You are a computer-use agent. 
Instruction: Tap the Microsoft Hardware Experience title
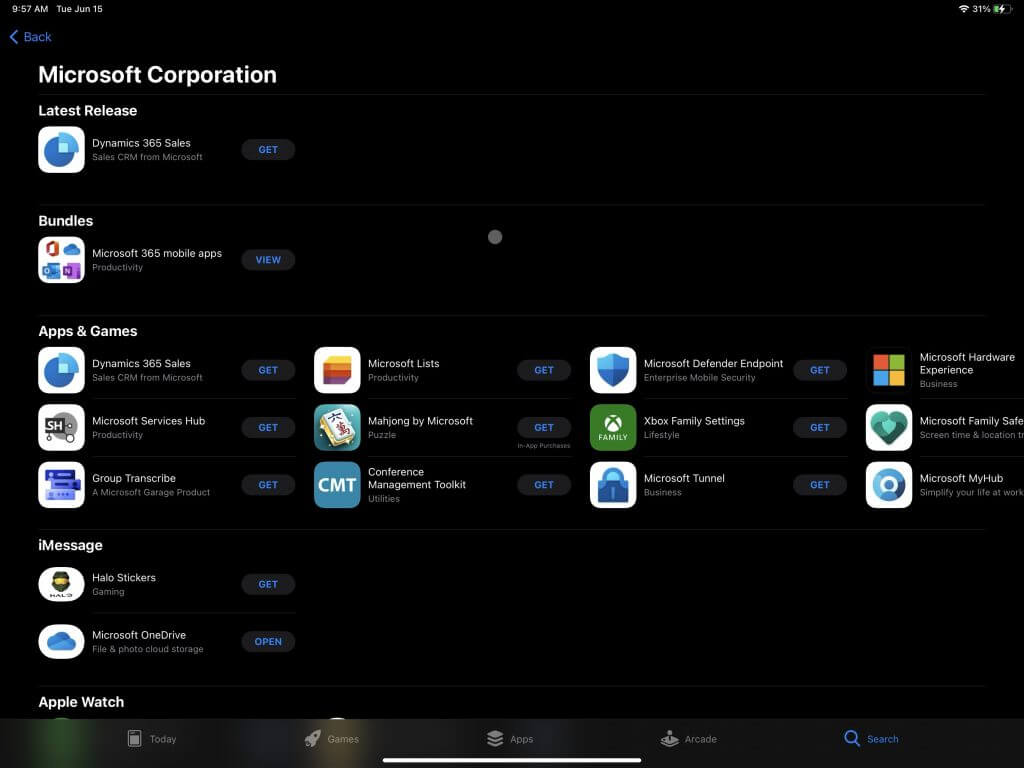(x=967, y=364)
